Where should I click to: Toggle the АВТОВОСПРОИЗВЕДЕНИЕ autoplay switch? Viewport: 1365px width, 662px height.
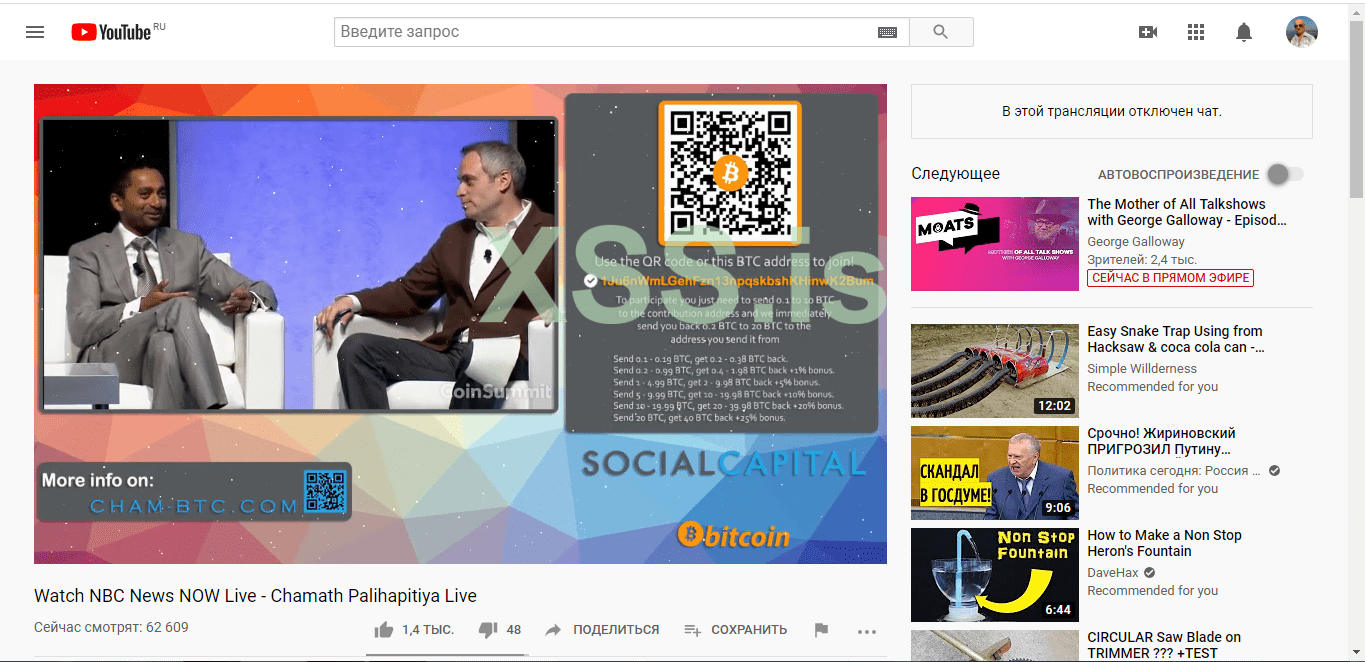coord(1285,174)
